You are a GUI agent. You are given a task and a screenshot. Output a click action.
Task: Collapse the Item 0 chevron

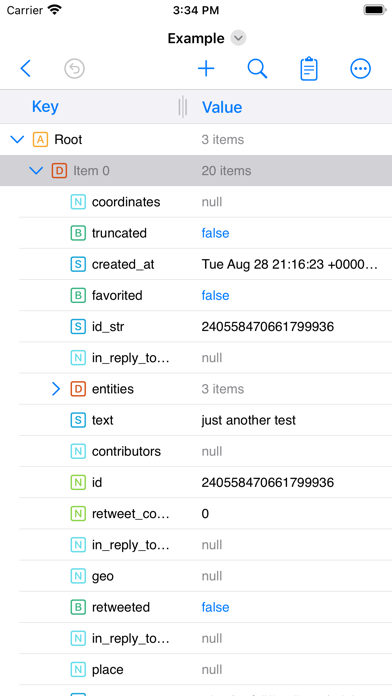click(36, 171)
